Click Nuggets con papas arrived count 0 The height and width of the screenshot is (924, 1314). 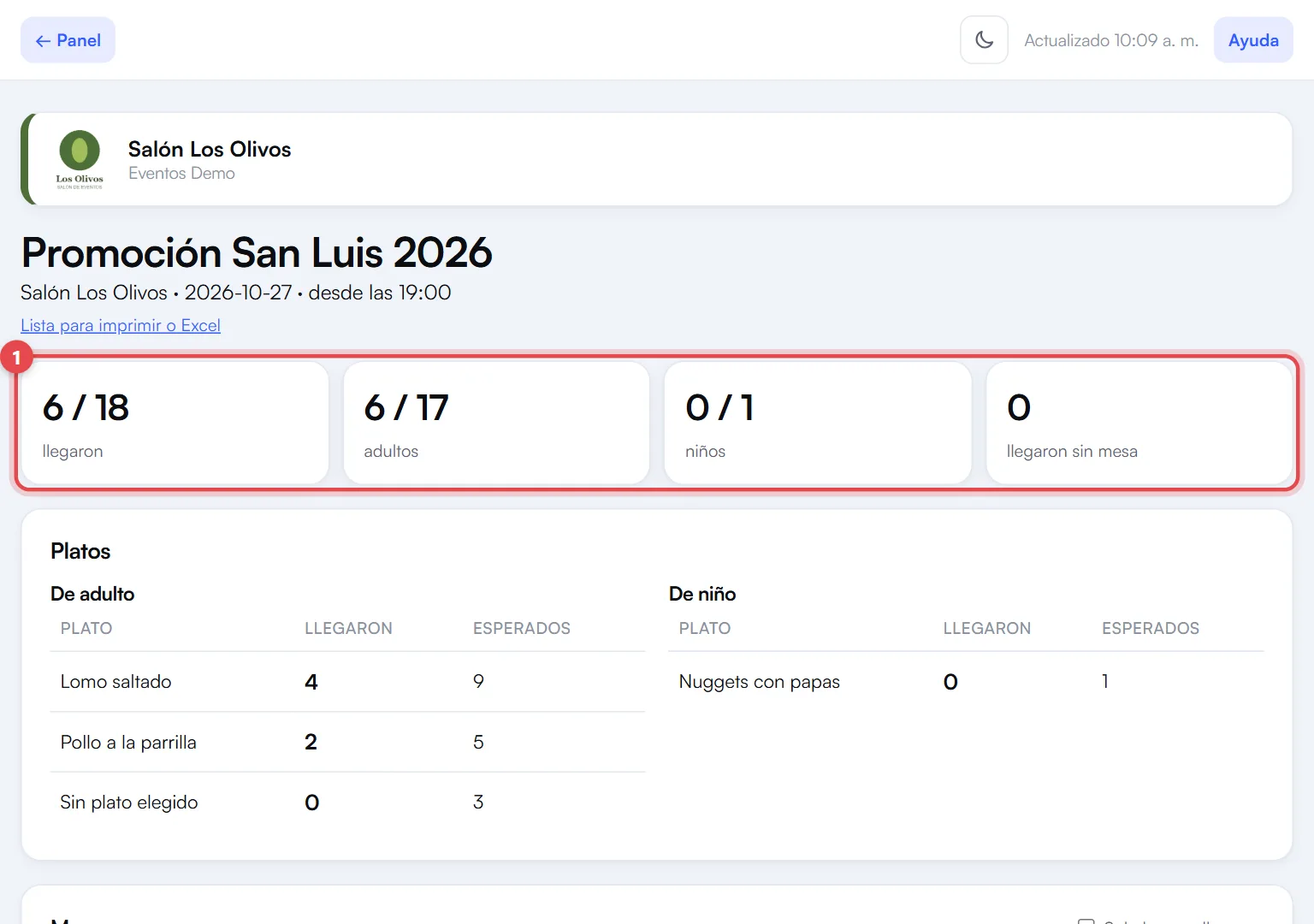pyautogui.click(x=950, y=682)
